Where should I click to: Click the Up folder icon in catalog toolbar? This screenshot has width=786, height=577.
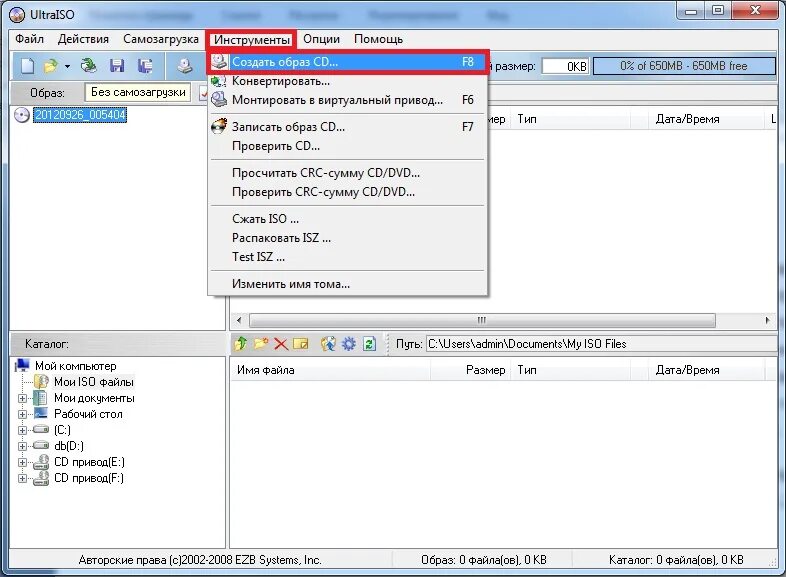click(241, 344)
